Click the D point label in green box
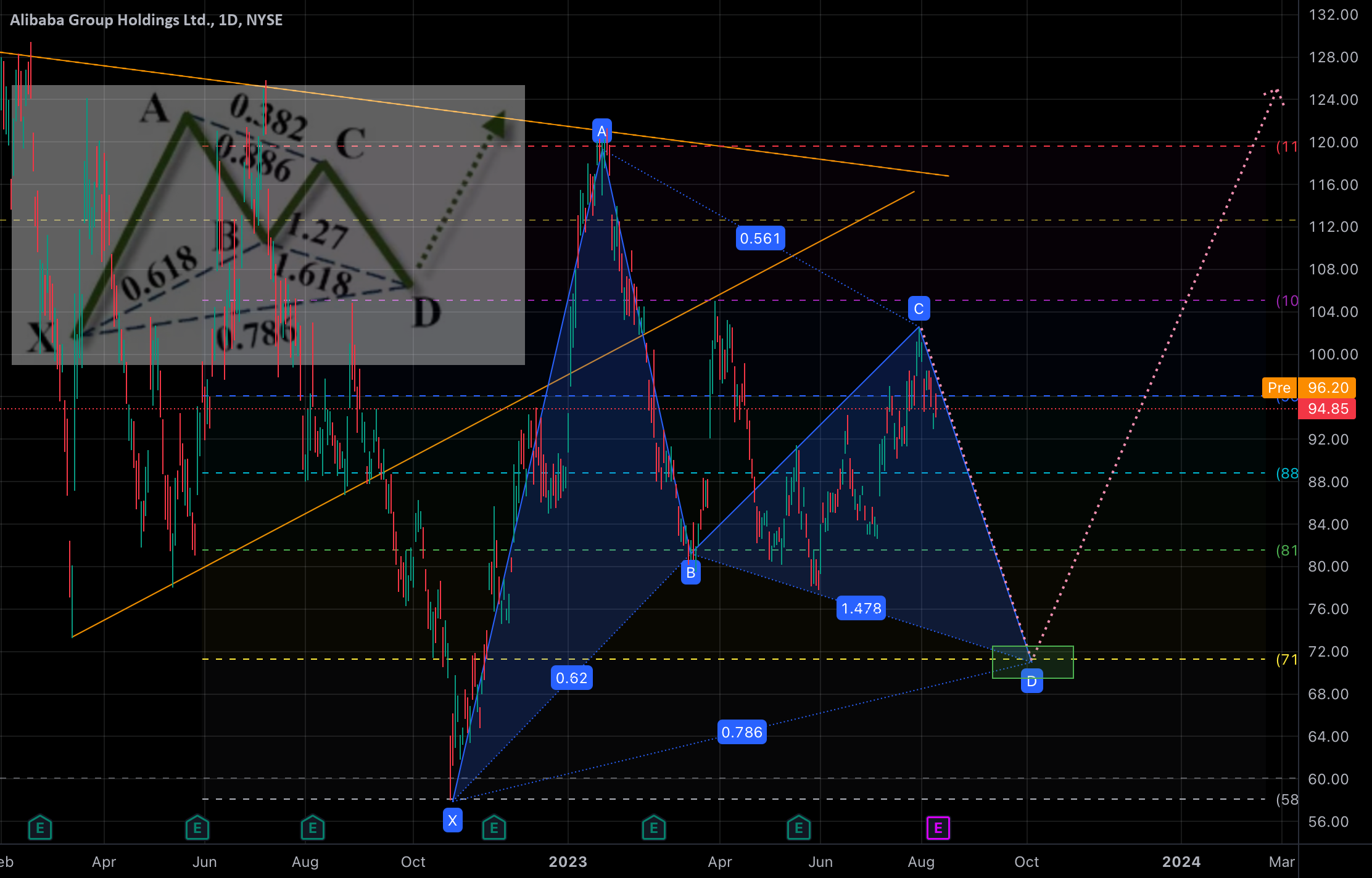 [1031, 681]
